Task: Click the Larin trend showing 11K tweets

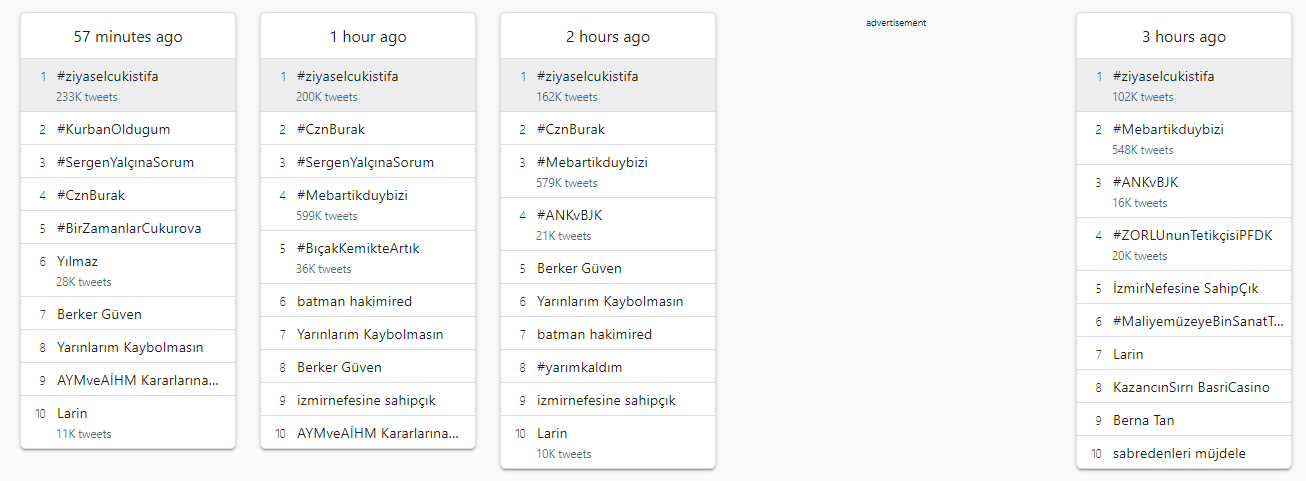Action: pyautogui.click(x=72, y=413)
